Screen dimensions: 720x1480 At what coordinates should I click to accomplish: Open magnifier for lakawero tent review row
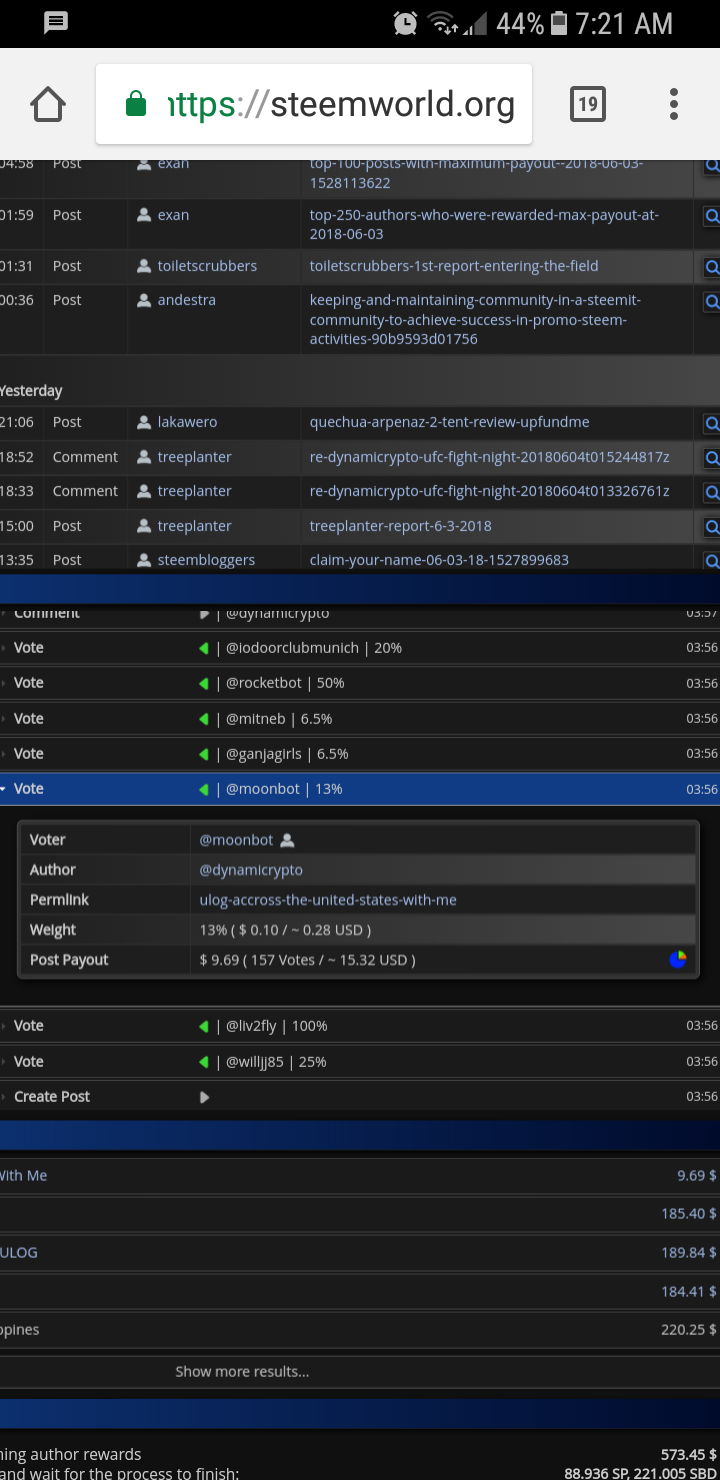click(x=712, y=423)
